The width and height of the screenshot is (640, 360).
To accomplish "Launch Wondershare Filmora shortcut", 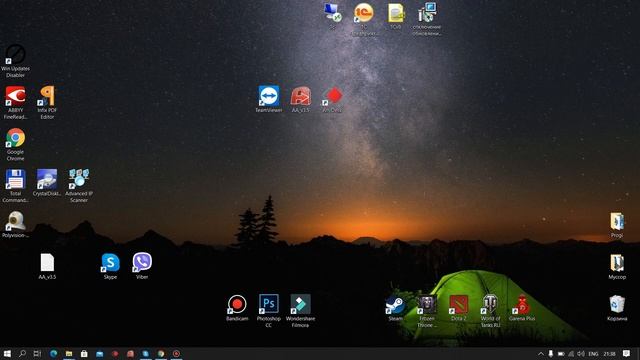I will (300, 311).
